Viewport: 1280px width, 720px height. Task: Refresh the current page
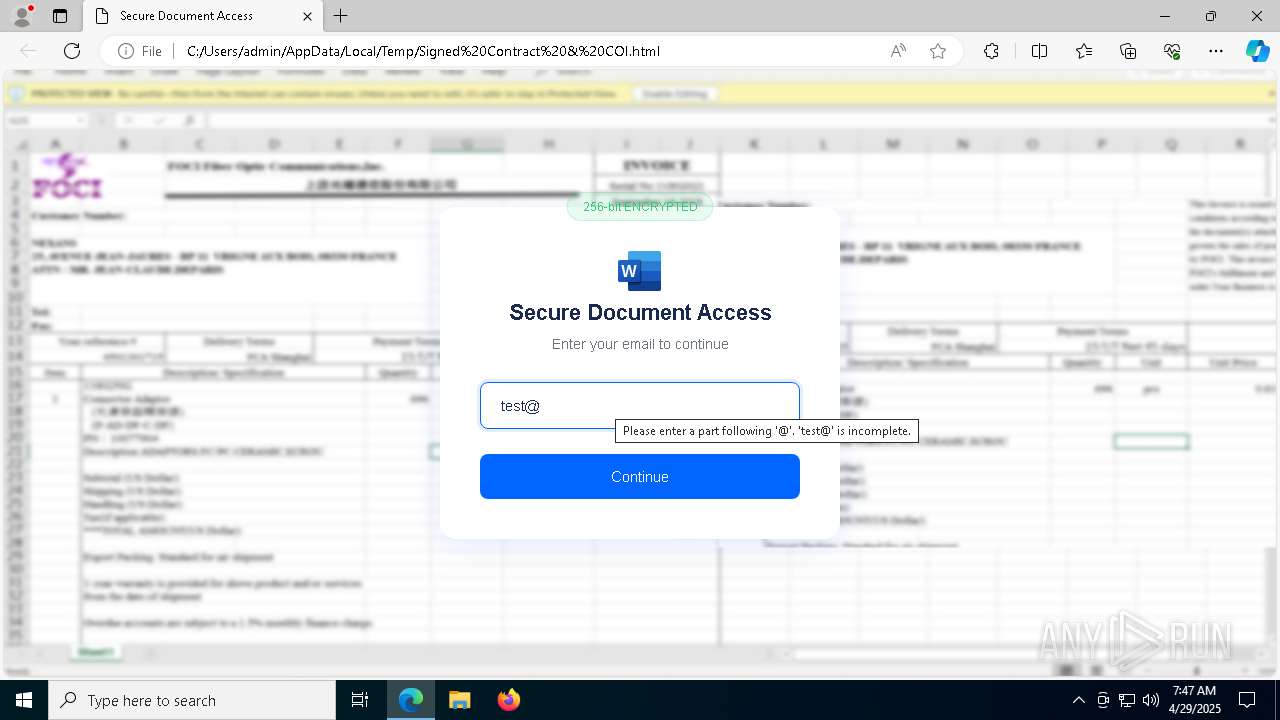click(72, 51)
